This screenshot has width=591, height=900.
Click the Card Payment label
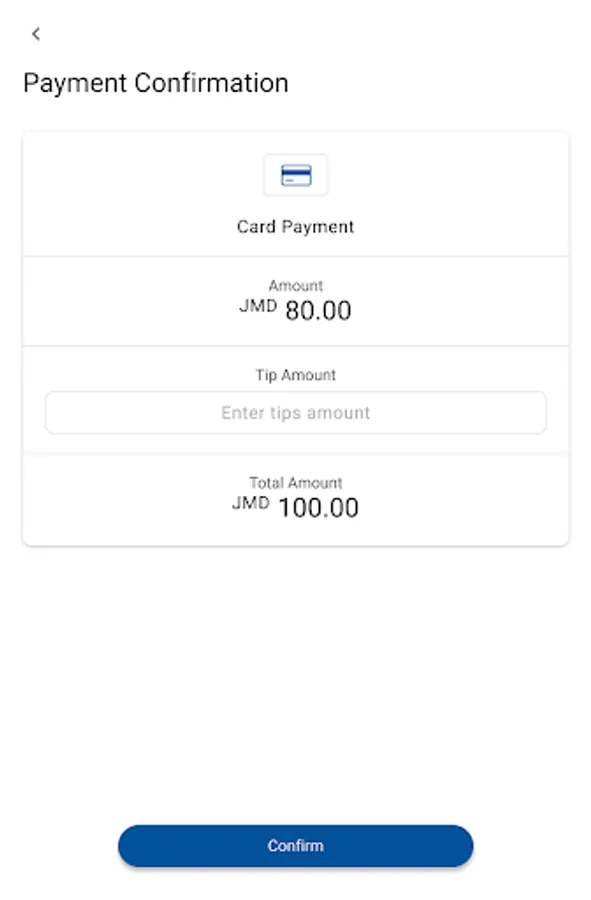click(x=295, y=227)
